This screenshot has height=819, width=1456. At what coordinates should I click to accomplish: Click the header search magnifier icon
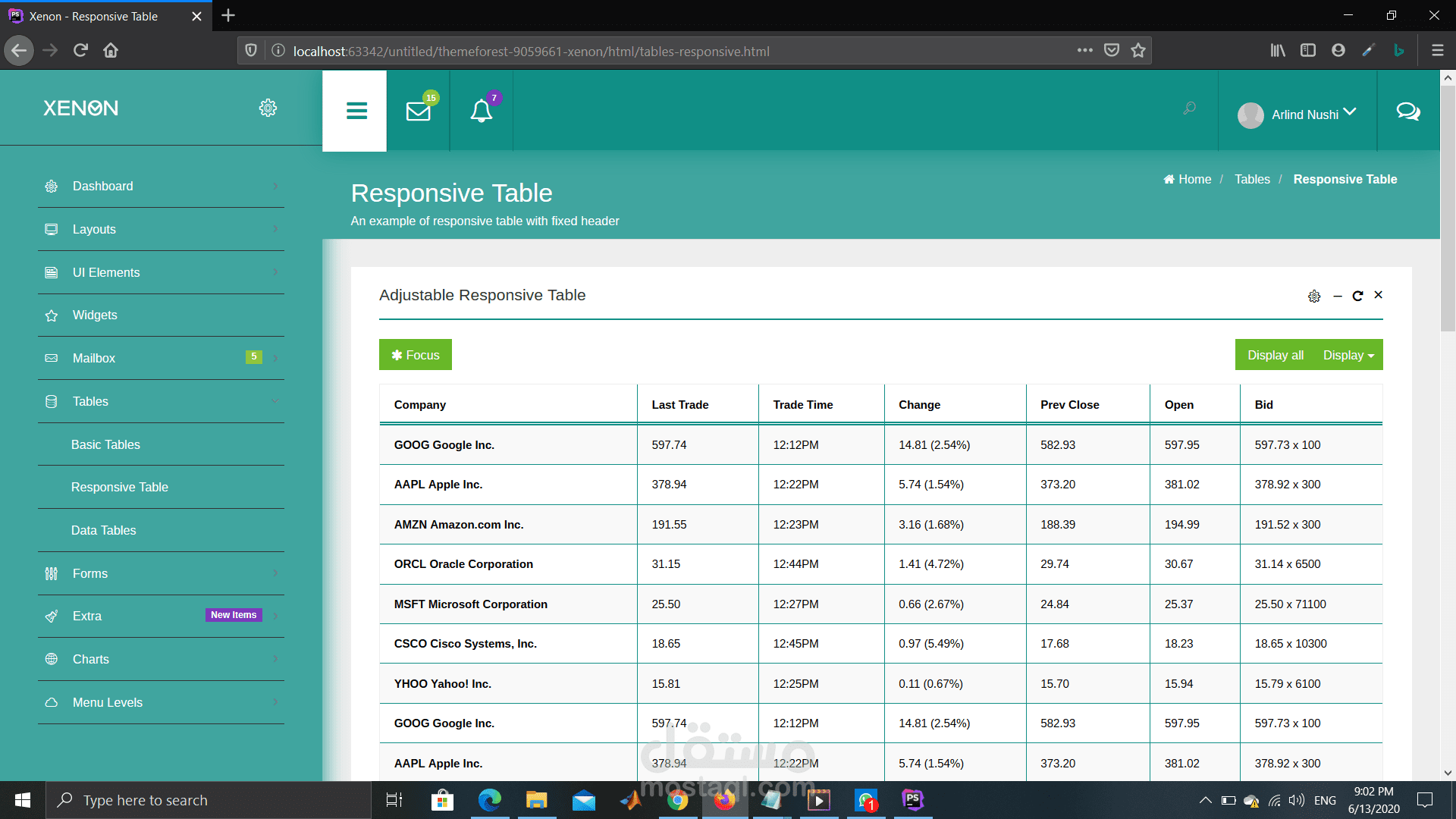click(x=1189, y=108)
